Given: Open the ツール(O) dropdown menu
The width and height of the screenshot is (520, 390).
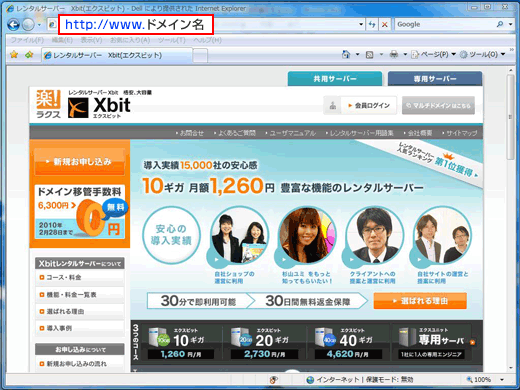Looking at the screenshot, I should tap(482, 54).
